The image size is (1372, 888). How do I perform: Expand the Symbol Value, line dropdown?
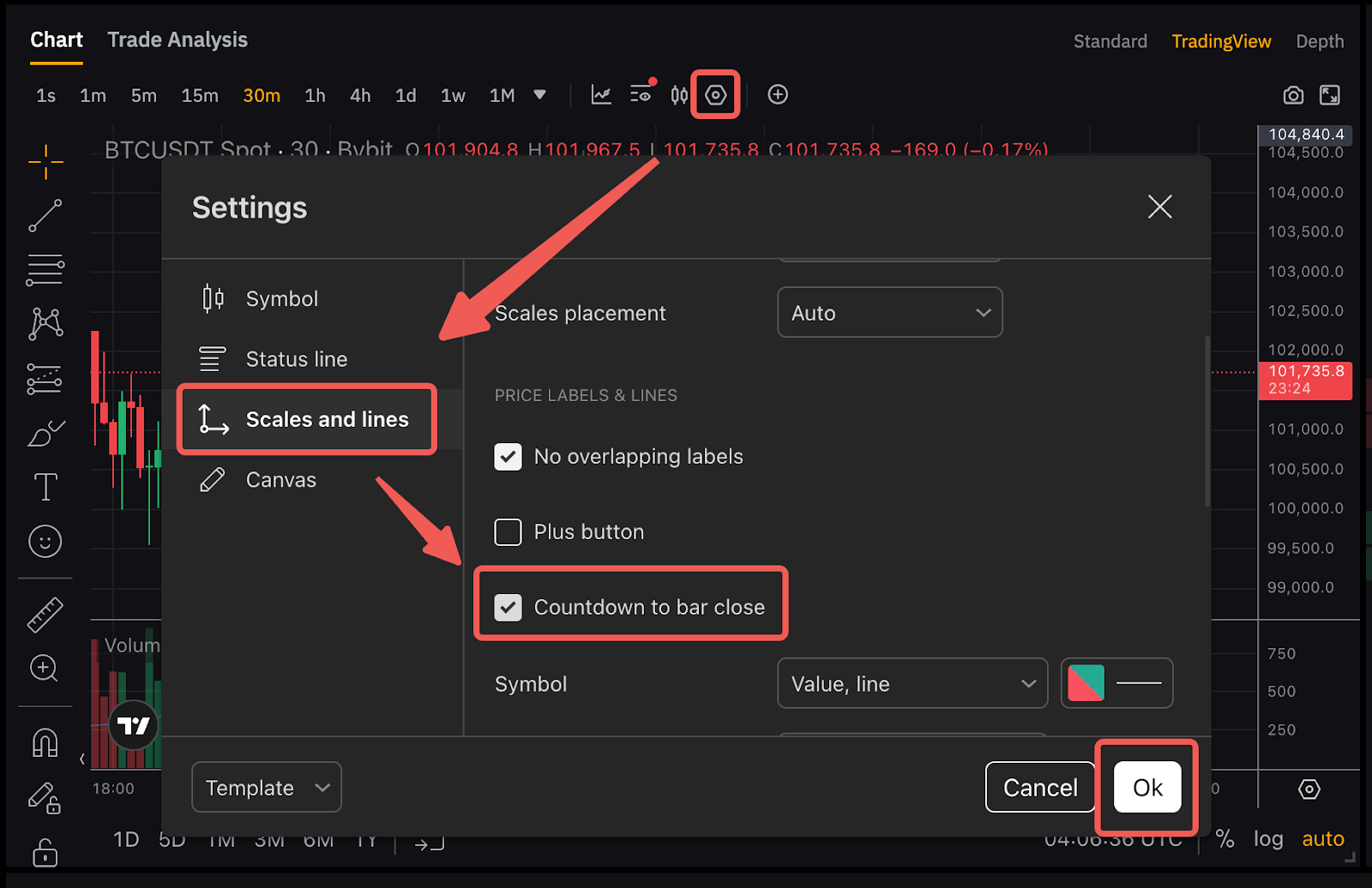[x=912, y=684]
